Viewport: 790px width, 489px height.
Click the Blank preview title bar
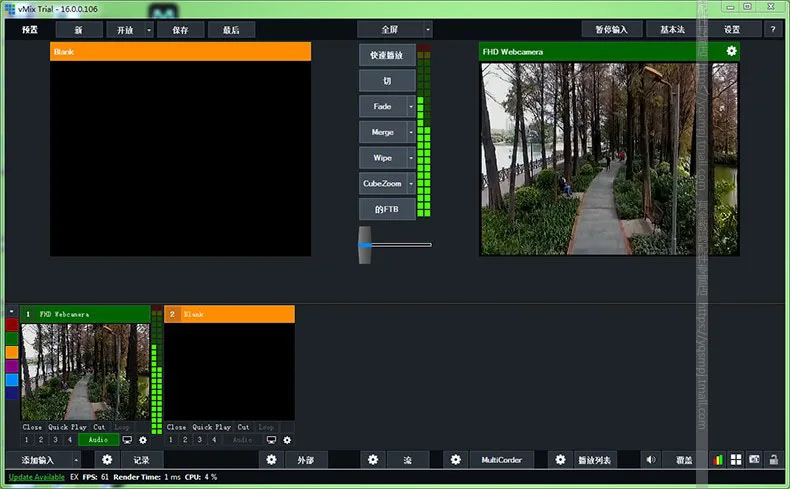(x=180, y=51)
